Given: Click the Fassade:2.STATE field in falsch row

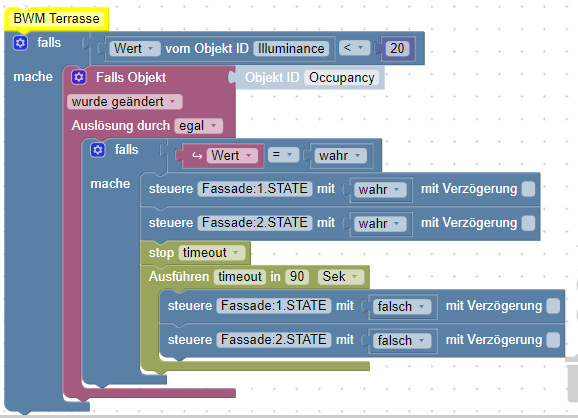Looking at the screenshot, I should tap(274, 339).
